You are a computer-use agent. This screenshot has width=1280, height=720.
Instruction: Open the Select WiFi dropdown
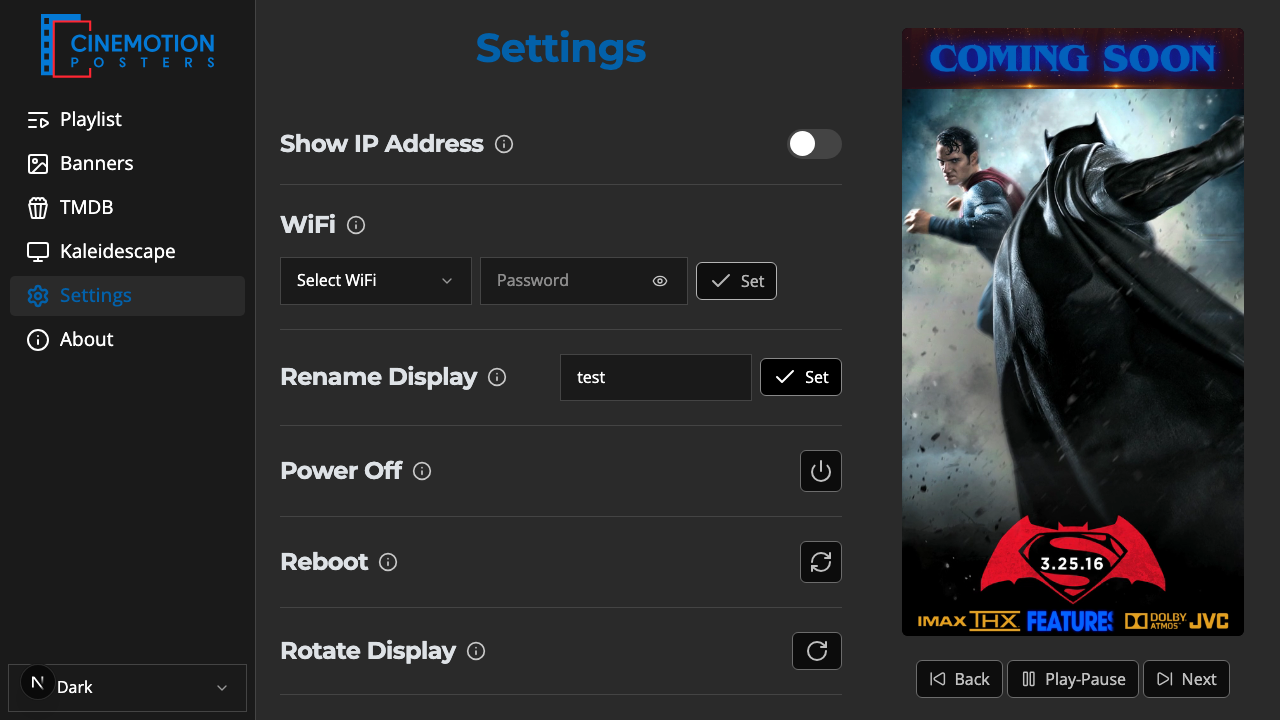tap(376, 281)
